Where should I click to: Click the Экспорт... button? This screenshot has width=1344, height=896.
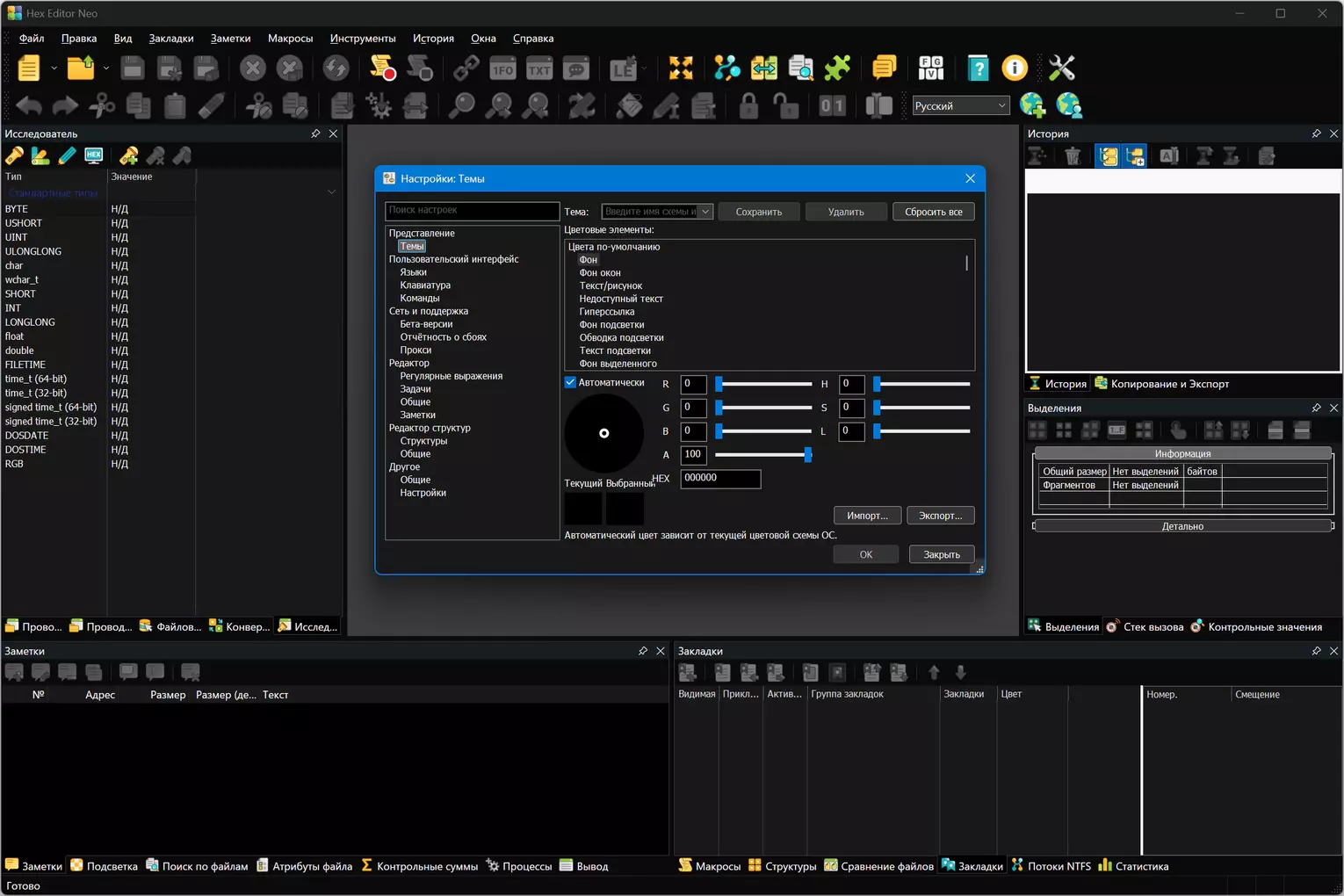[x=941, y=516]
